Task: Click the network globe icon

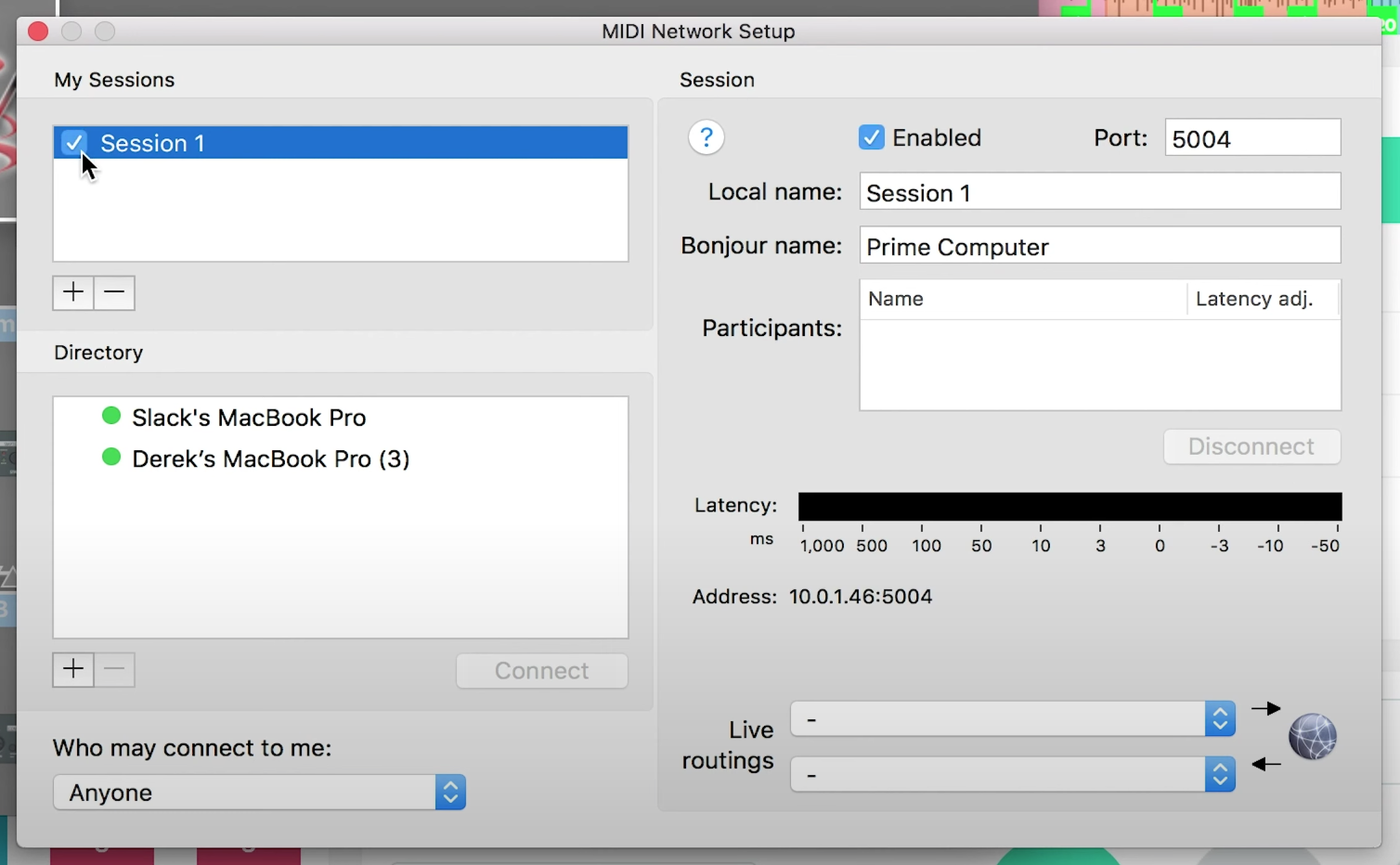Action: point(1313,736)
